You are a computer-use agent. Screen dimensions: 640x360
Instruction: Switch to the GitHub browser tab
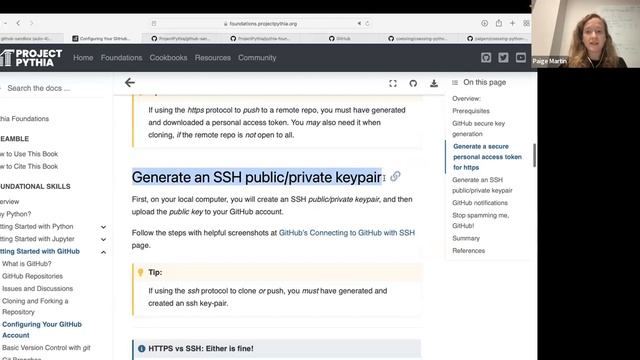coord(340,38)
